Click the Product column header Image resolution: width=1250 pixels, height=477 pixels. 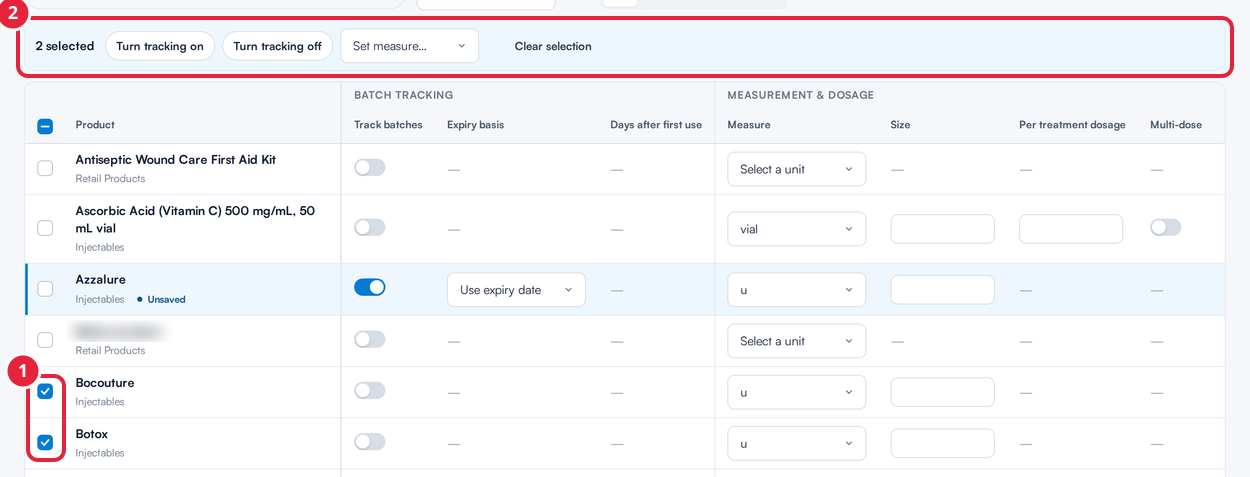click(95, 125)
